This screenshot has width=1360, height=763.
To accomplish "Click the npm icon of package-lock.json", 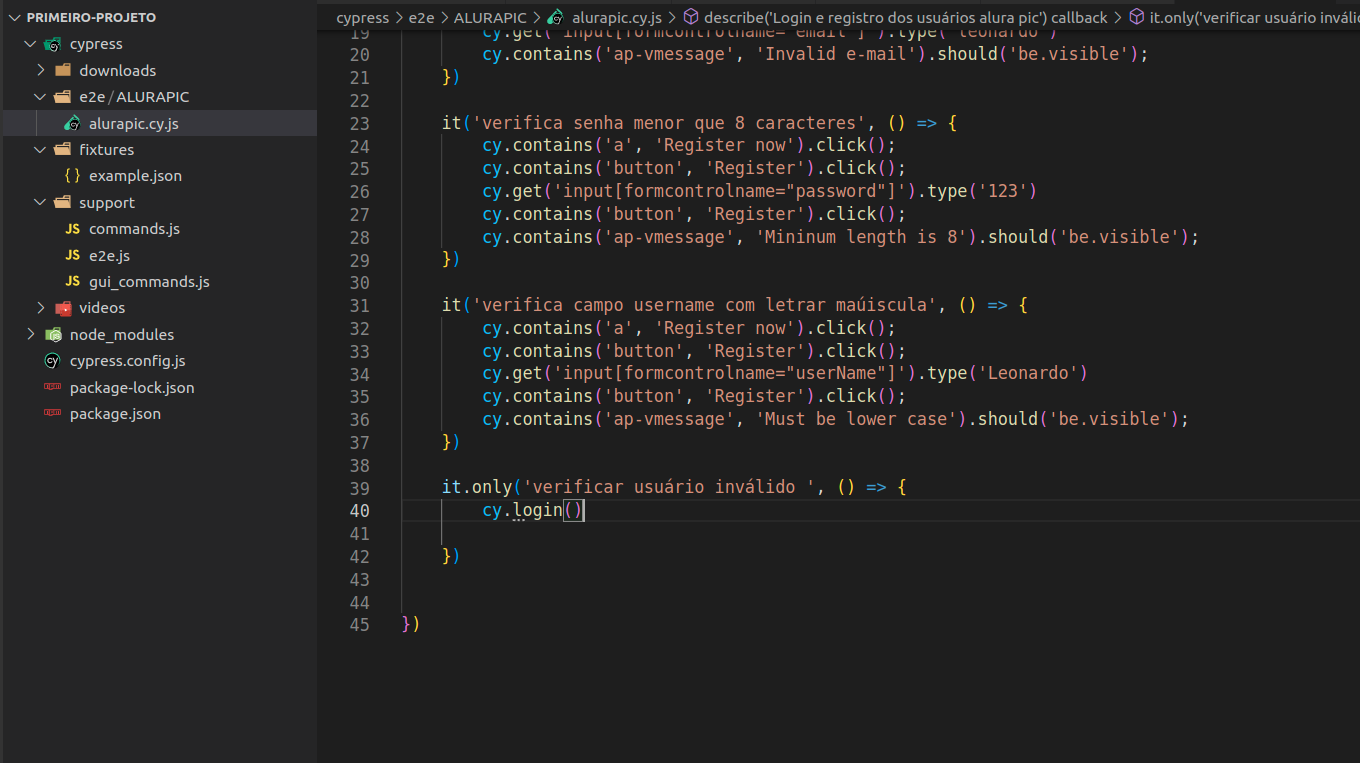I will (53, 387).
